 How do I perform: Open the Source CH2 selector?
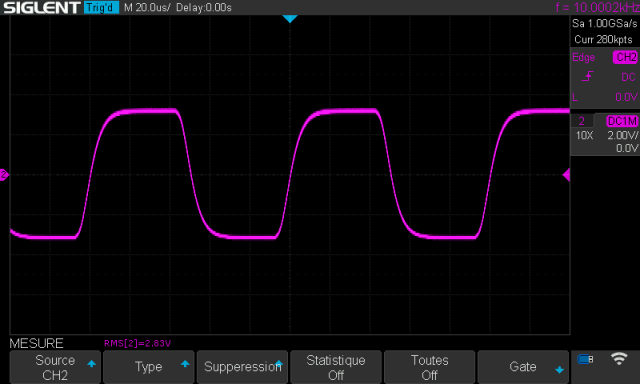[55, 367]
